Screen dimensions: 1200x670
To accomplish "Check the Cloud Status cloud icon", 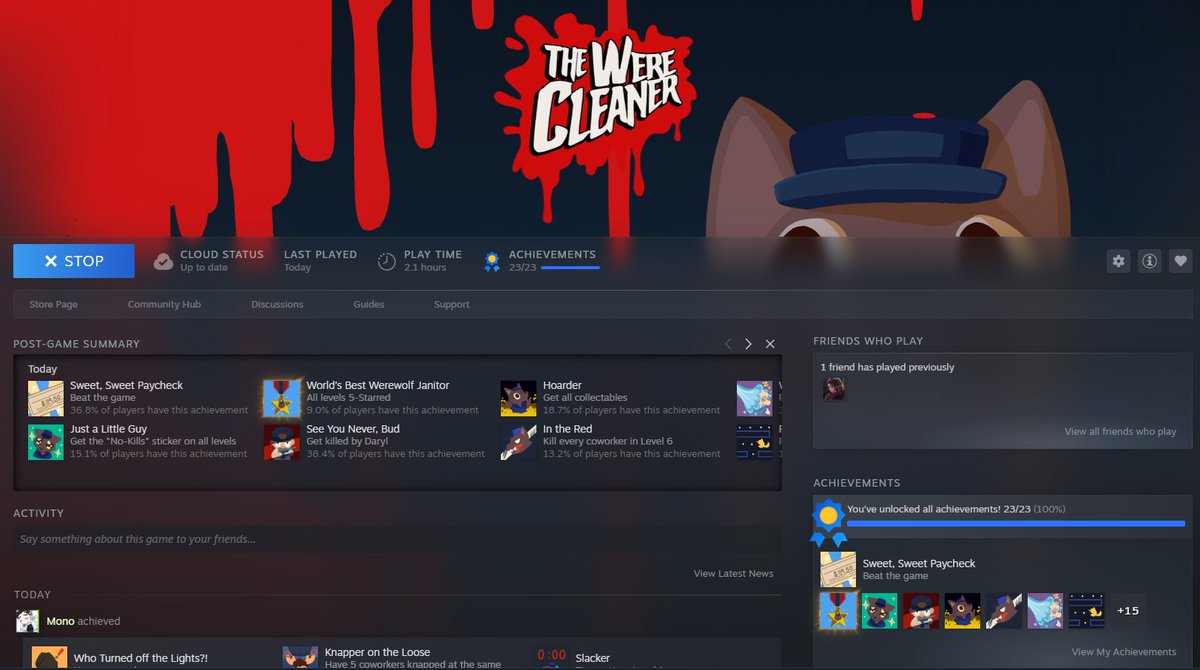I will pos(163,261).
